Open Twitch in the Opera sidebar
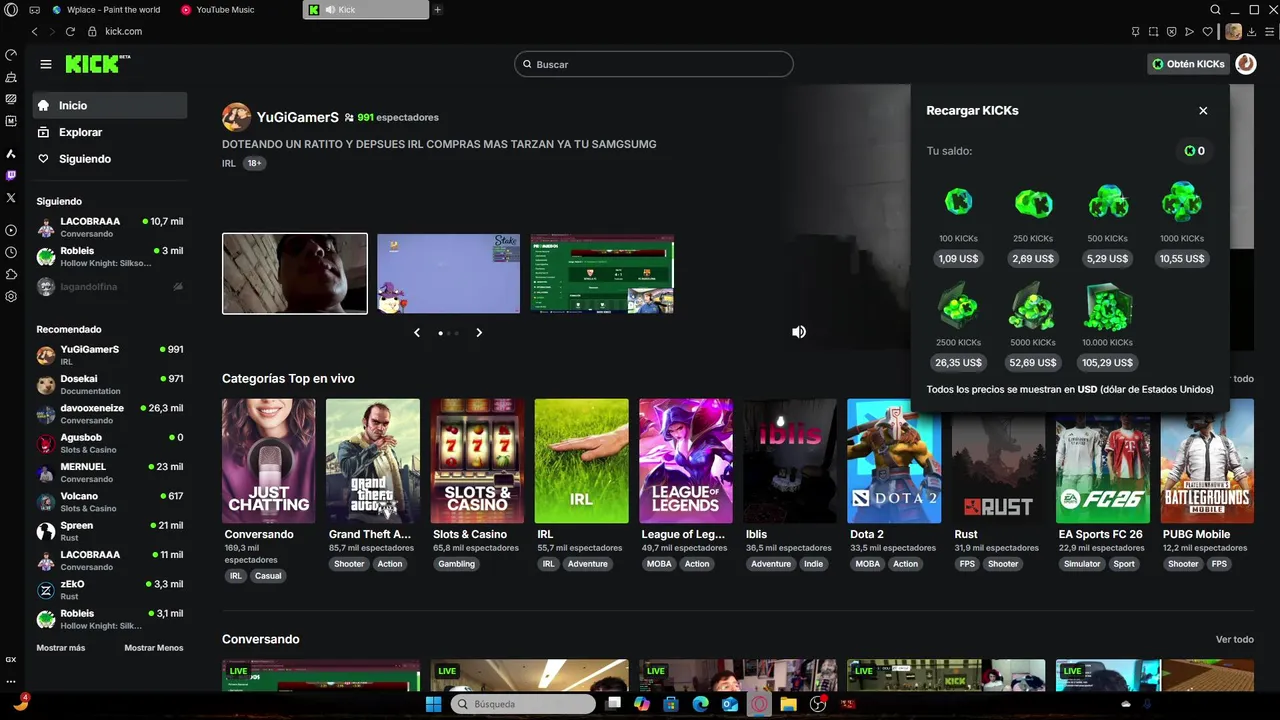The width and height of the screenshot is (1280, 720). click(x=11, y=175)
